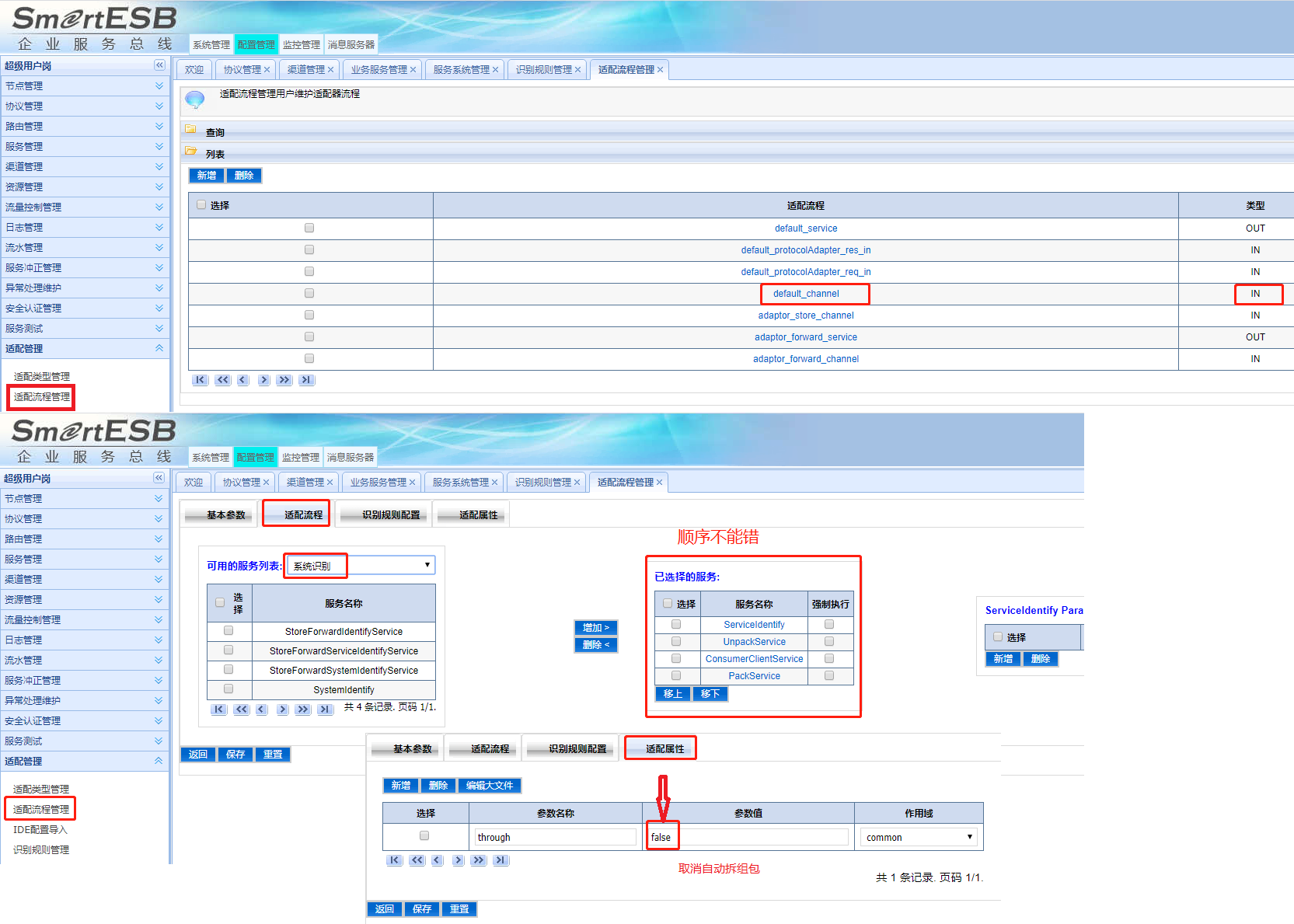
Task: Click the folder icon next to 查询
Action: click(190, 130)
